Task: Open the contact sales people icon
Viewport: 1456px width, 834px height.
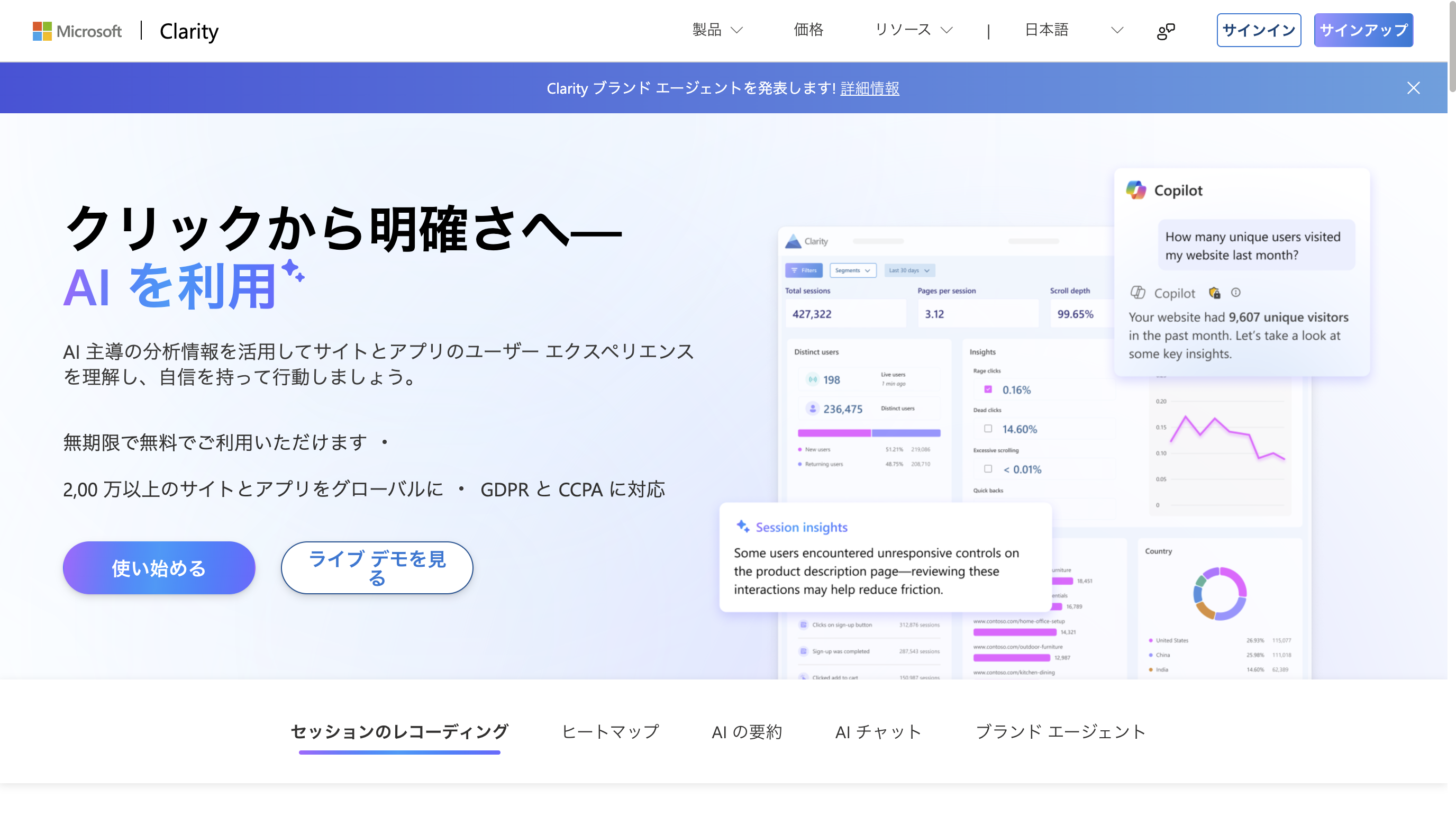Action: click(1166, 31)
